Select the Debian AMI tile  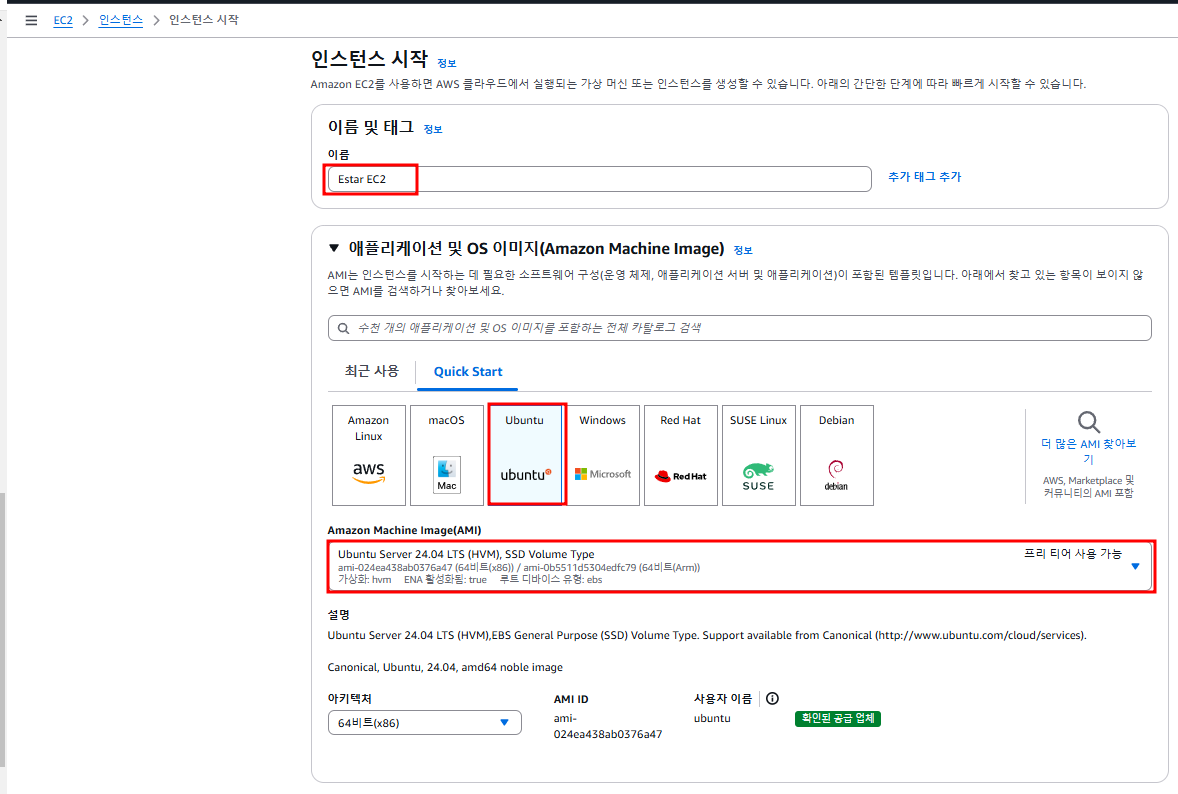pos(837,455)
